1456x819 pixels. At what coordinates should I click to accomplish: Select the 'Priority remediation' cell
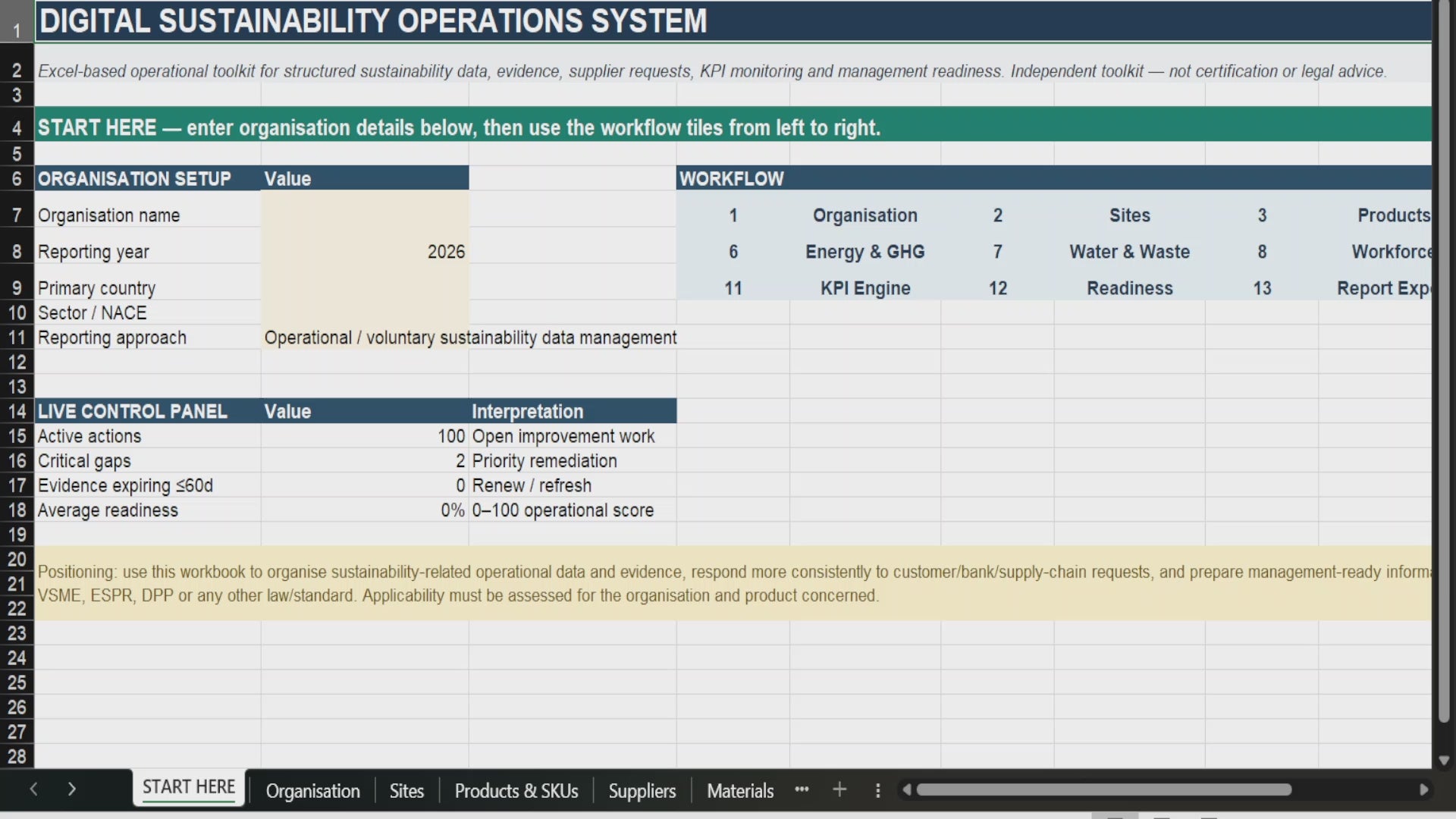pos(573,461)
